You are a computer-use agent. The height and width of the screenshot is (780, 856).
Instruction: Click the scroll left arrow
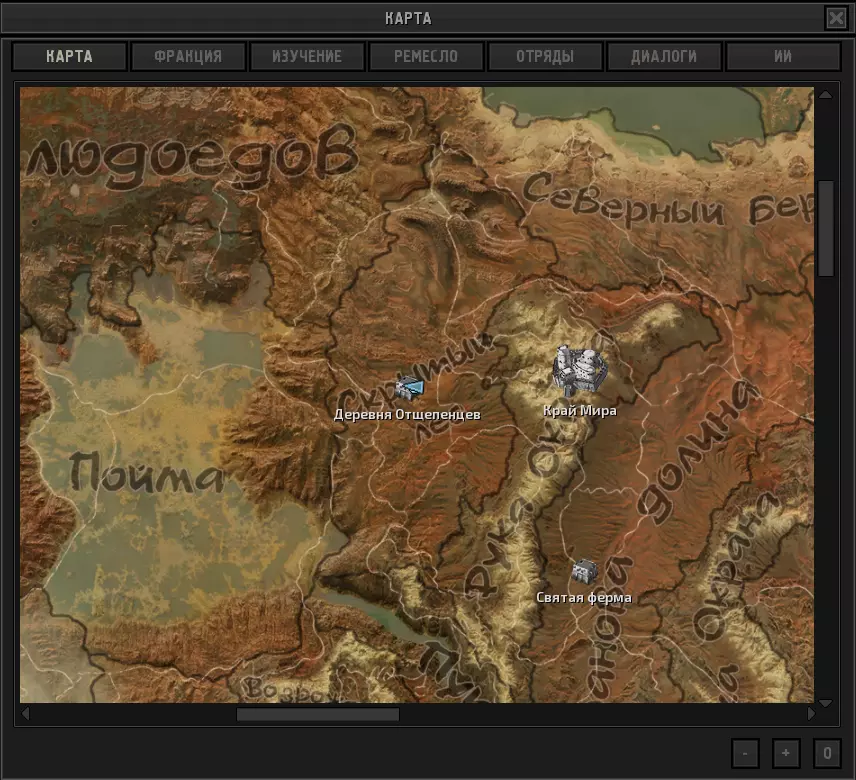(25, 714)
